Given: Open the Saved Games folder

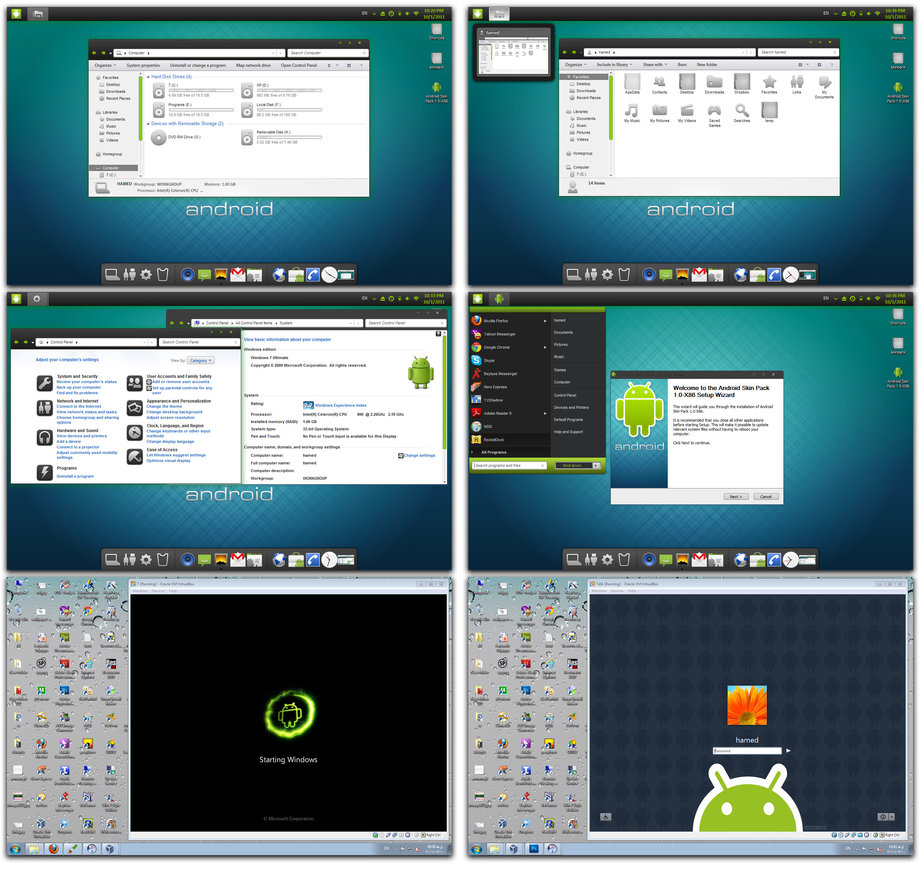Looking at the screenshot, I should (x=715, y=113).
